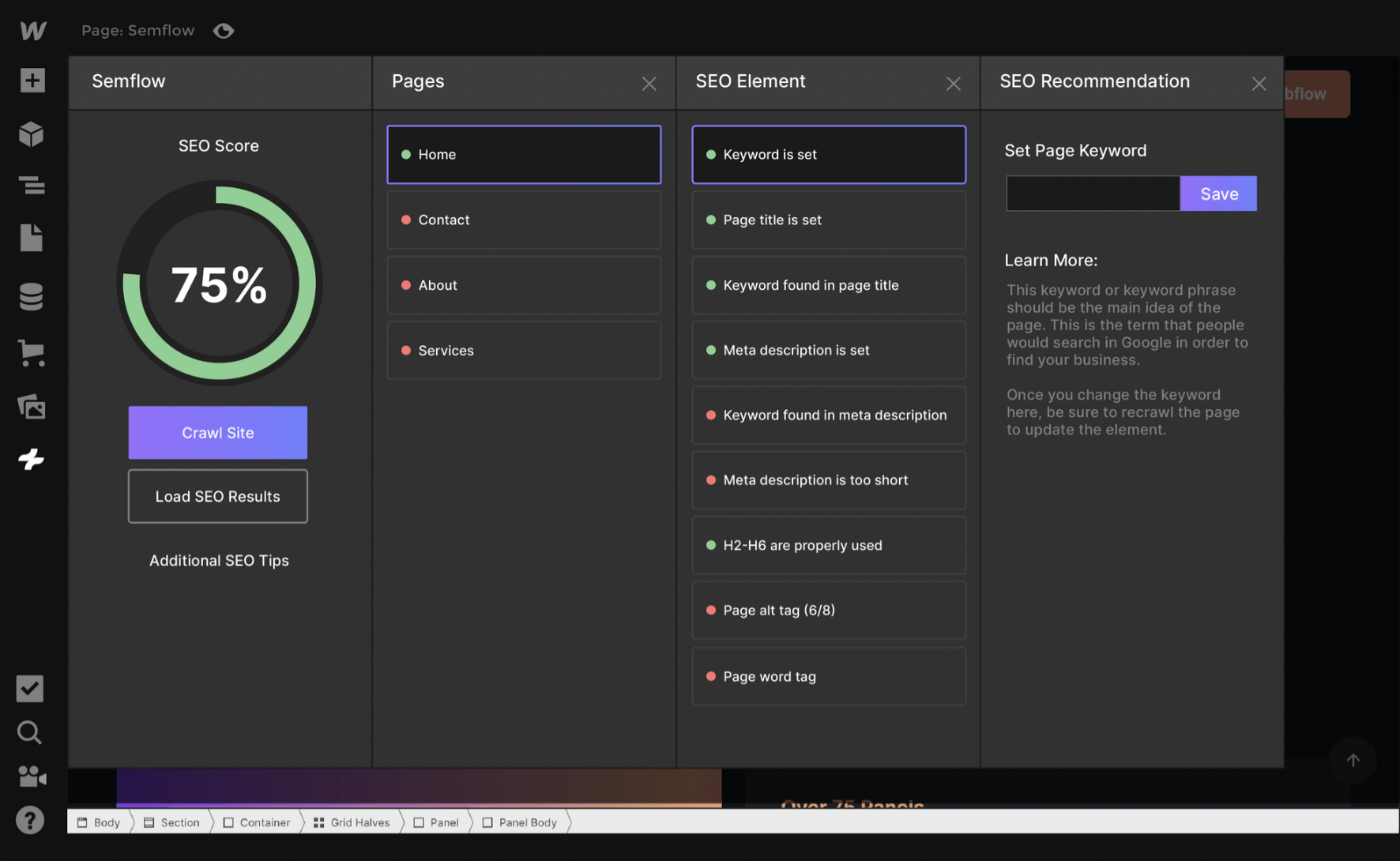Open the Audit panel checkmark icon
This screenshot has height=861, width=1400.
29,689
